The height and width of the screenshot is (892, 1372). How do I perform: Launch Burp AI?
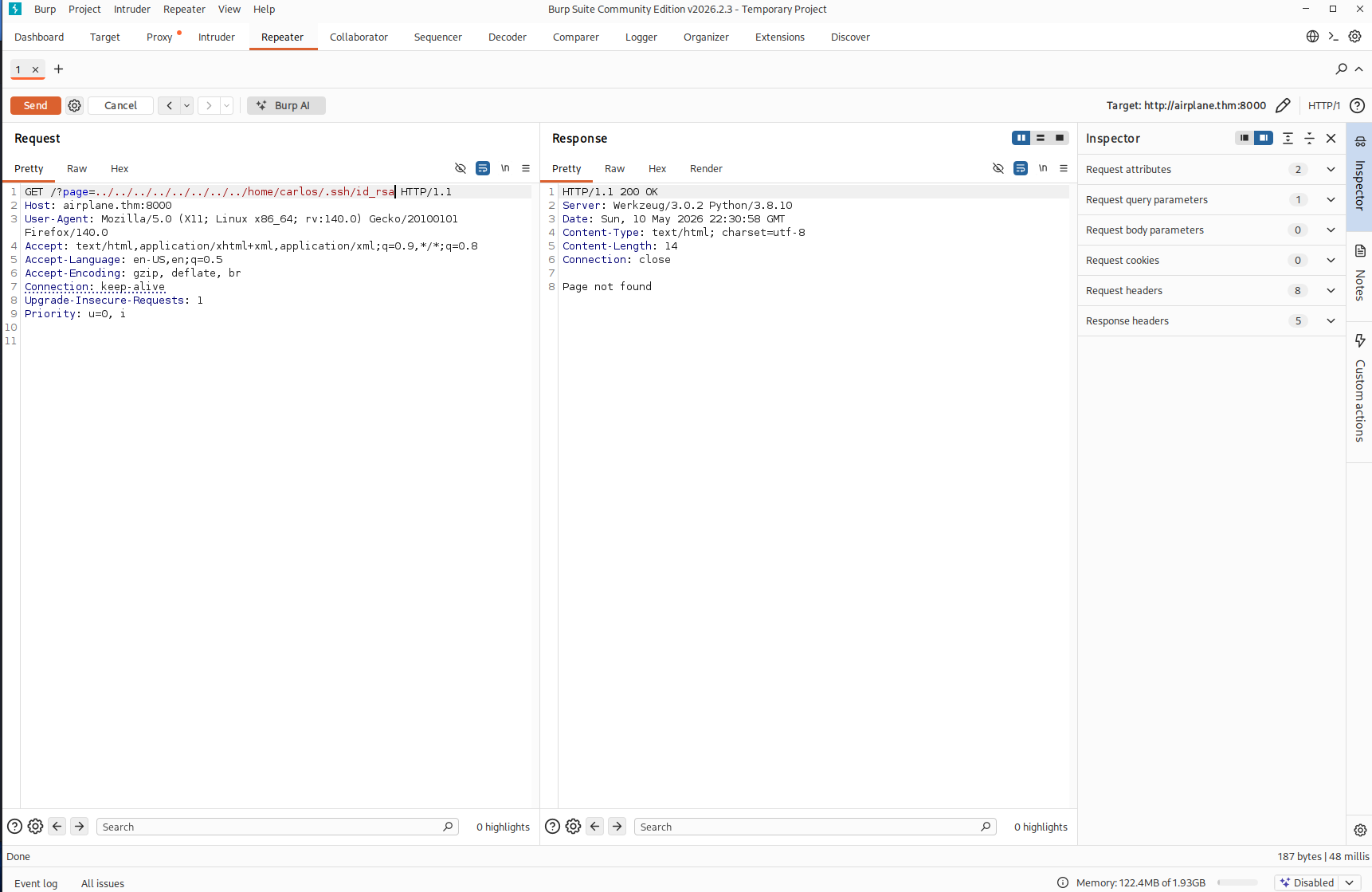click(286, 105)
